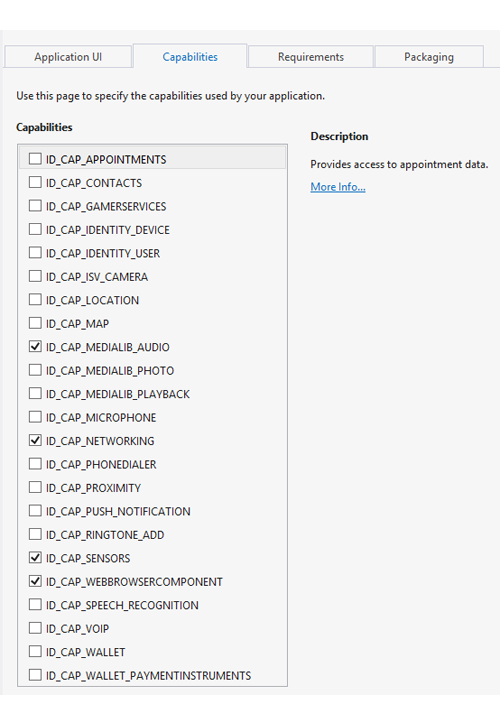Disable ID_CAP_WEBBROWSERCOMPONENT capability

click(35, 581)
